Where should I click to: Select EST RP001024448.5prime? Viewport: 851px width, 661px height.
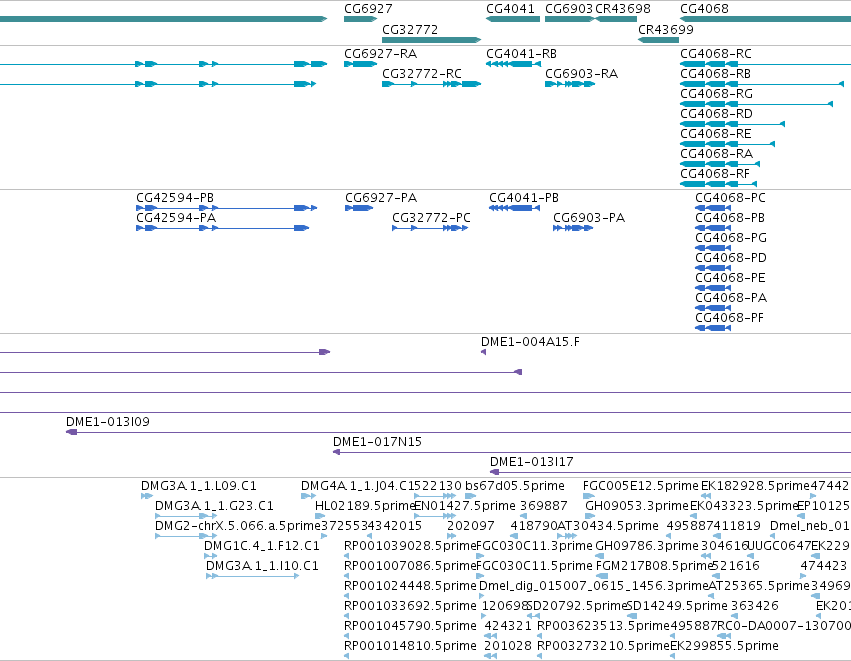tap(410, 586)
